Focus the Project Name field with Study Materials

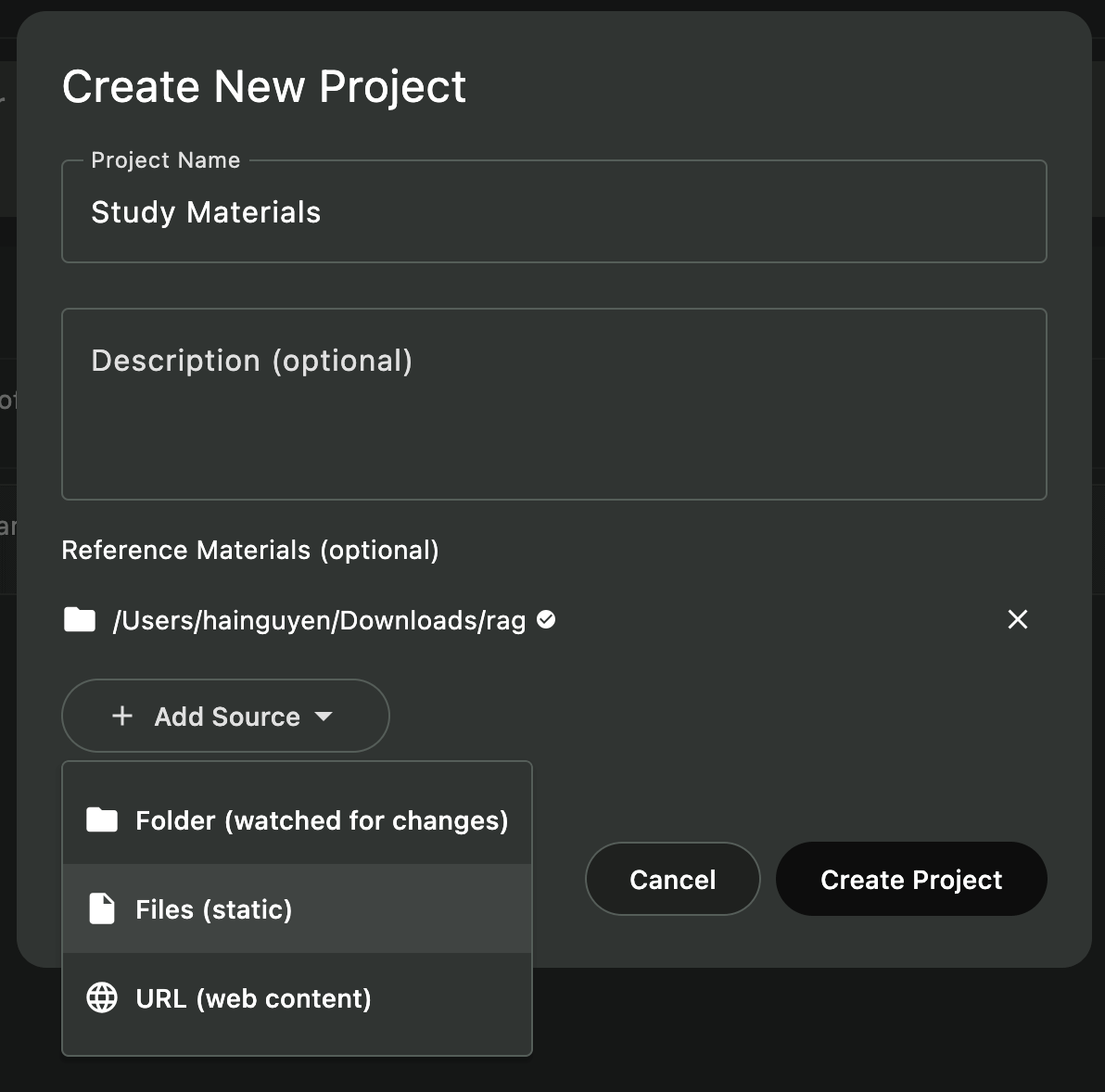(553, 212)
